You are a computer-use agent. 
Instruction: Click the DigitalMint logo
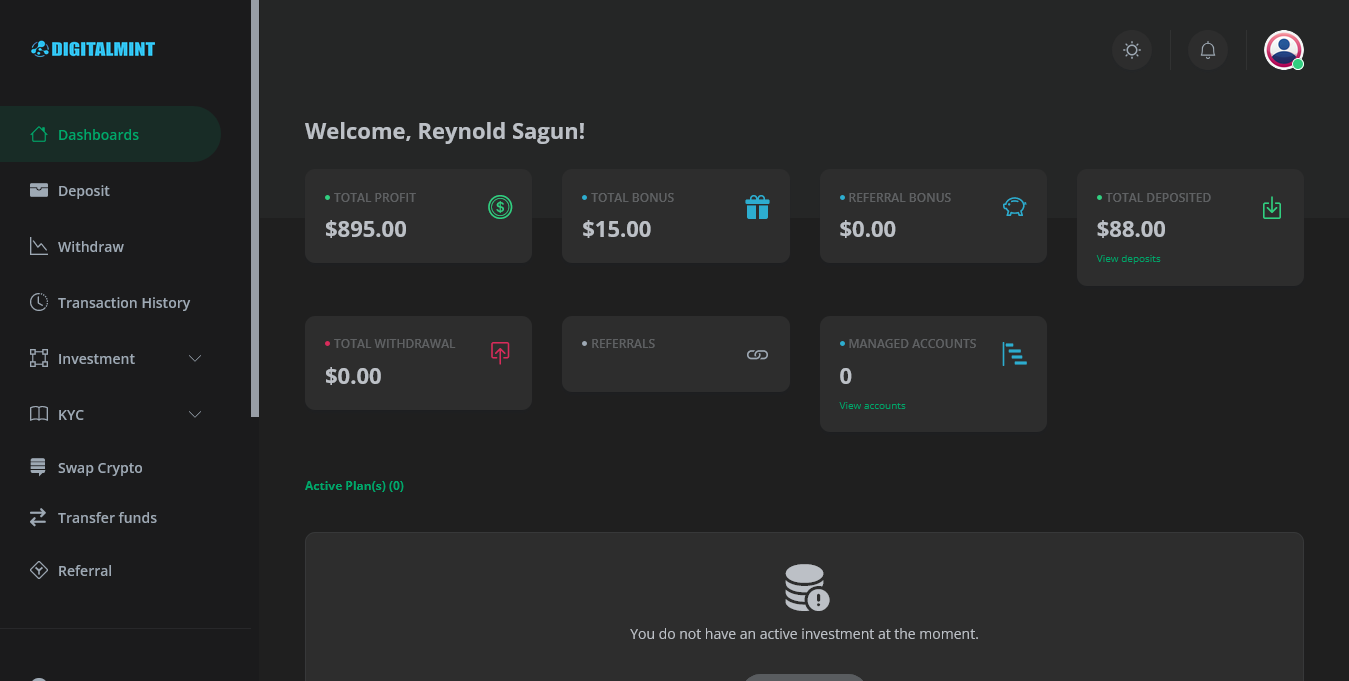[x=93, y=49]
